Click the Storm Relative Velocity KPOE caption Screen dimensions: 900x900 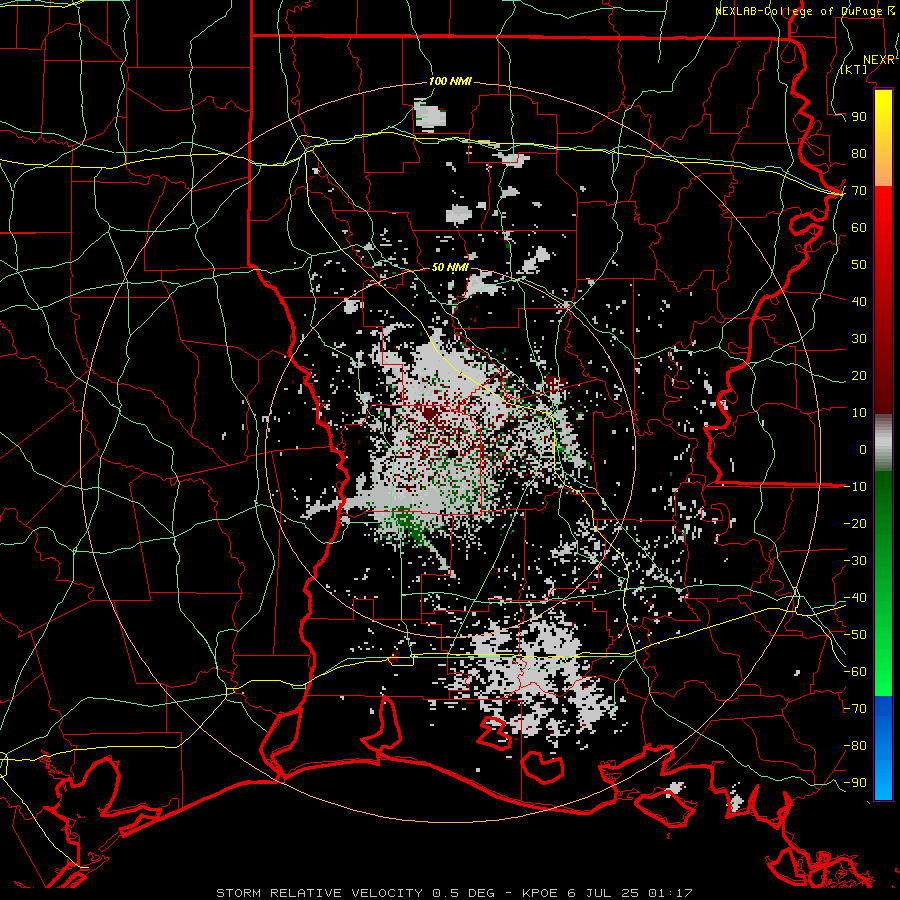point(454,893)
